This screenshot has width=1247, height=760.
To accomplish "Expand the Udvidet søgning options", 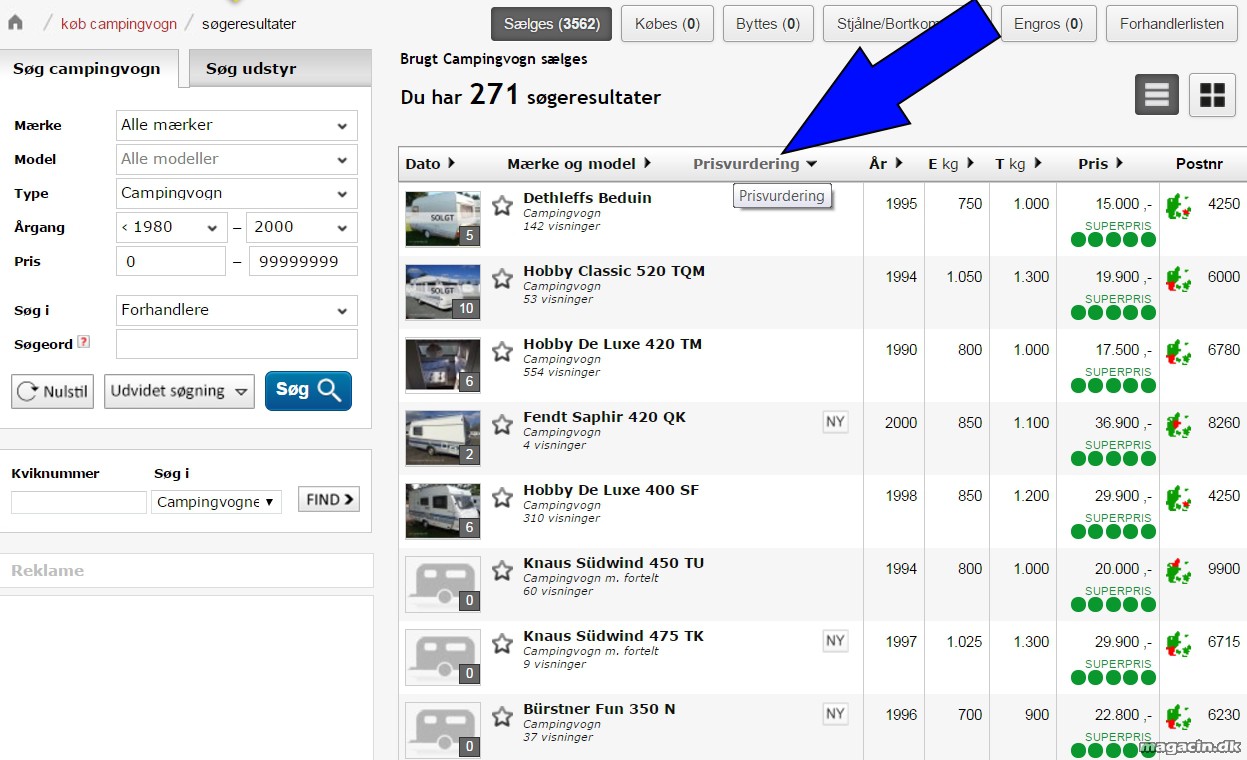I will pyautogui.click(x=179, y=391).
